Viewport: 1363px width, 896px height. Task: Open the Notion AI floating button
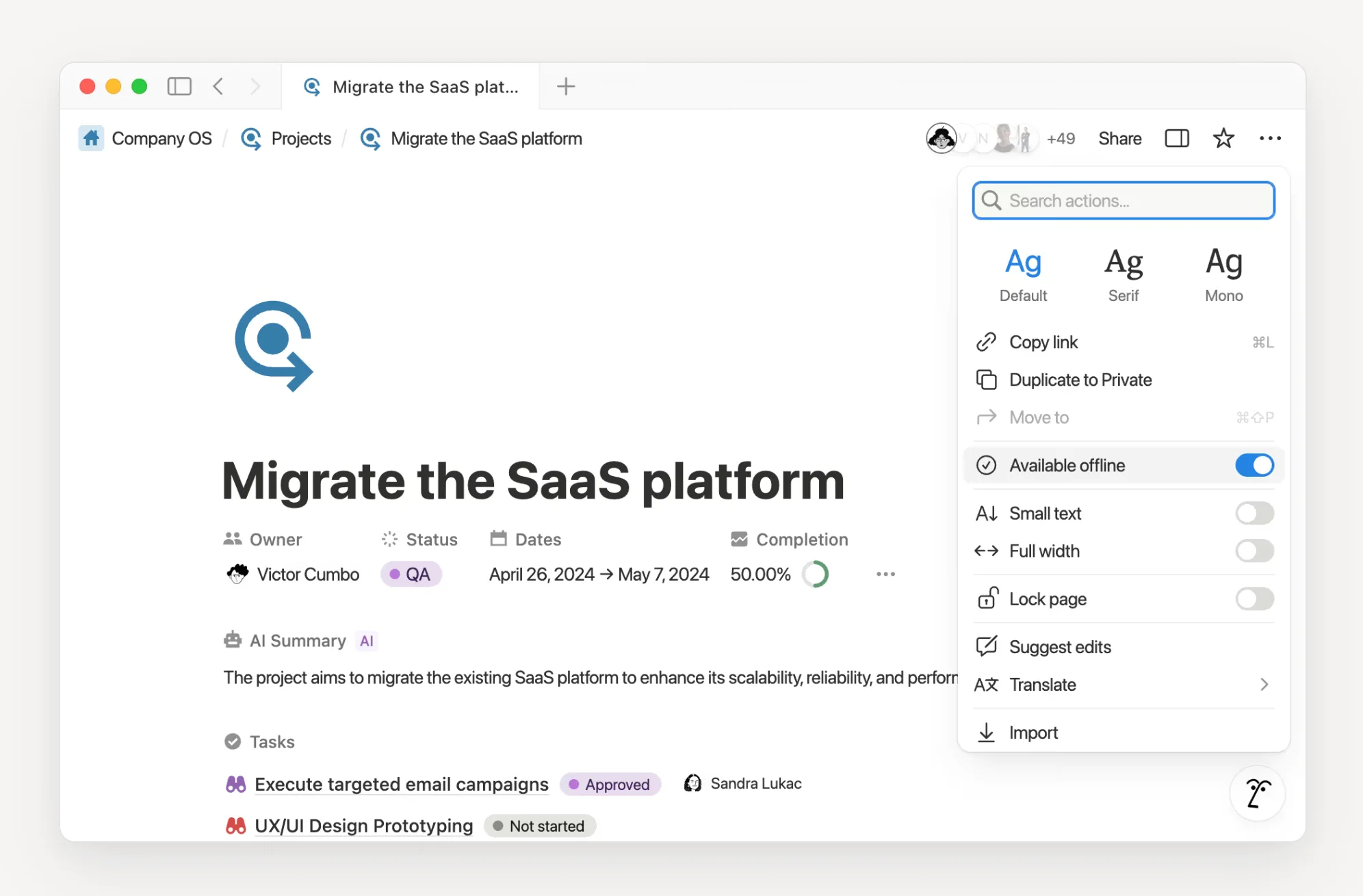click(x=1258, y=793)
